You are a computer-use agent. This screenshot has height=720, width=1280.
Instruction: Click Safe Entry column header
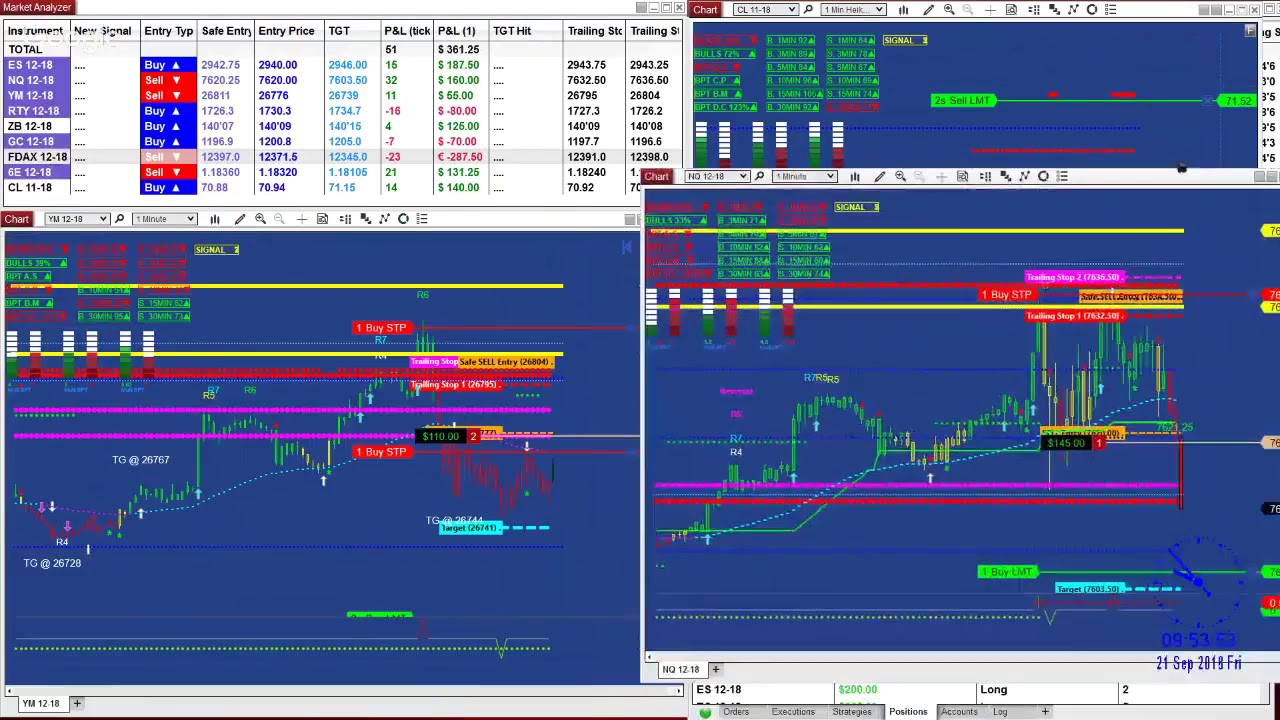(226, 31)
